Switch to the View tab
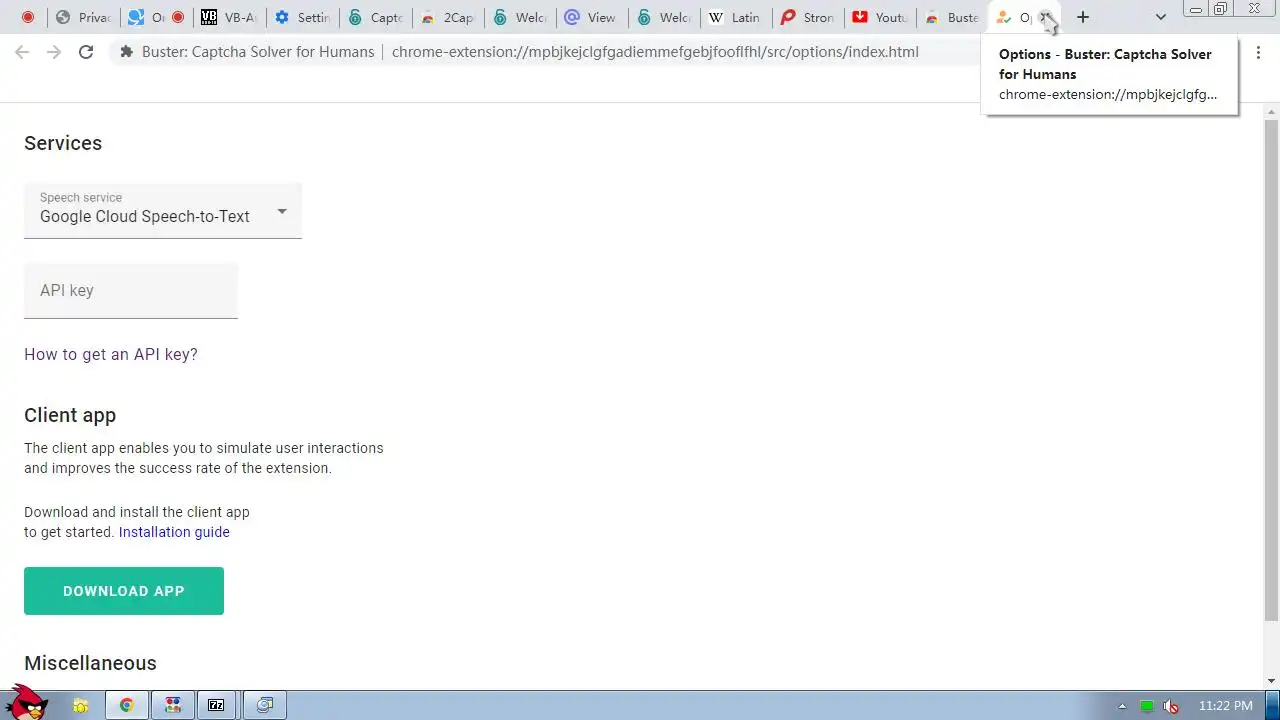1280x720 pixels. pyautogui.click(x=592, y=17)
